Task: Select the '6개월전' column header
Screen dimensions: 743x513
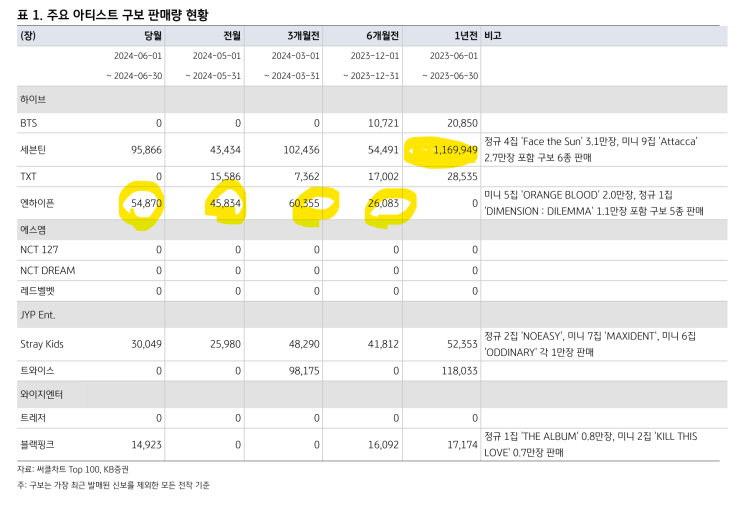Action: point(382,36)
